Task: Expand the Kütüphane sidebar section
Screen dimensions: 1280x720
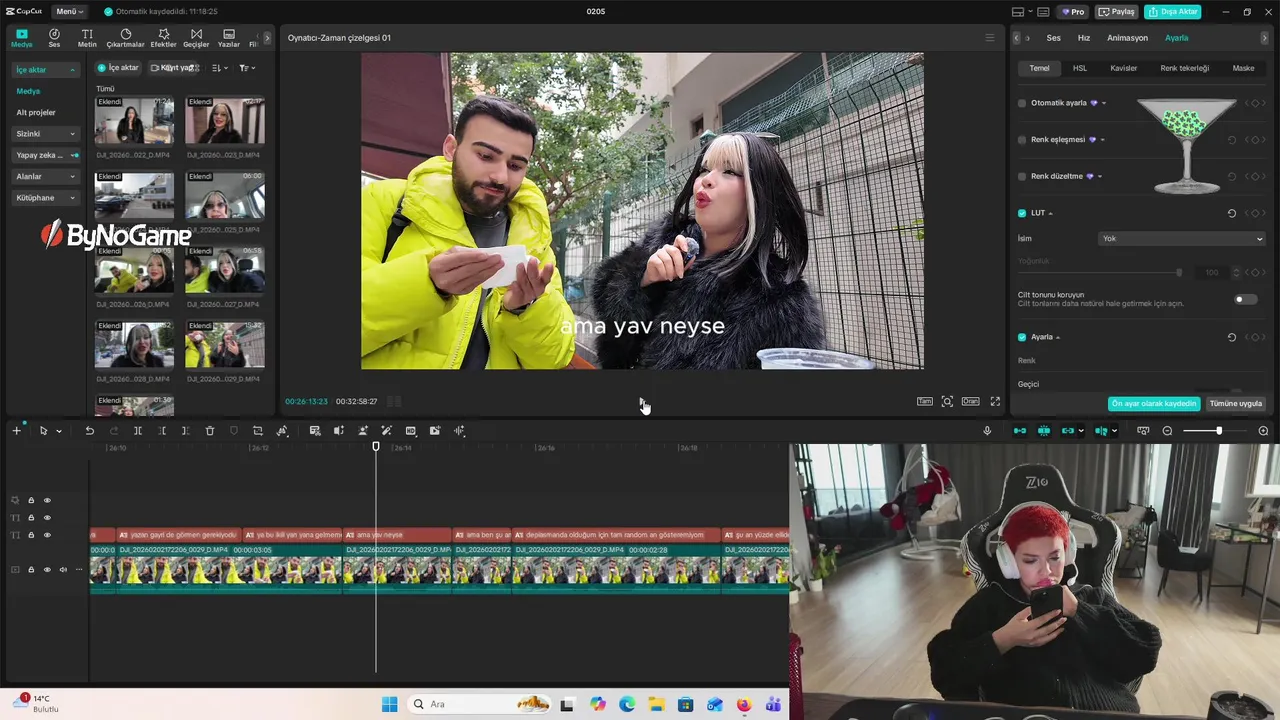Action: pyautogui.click(x=46, y=198)
